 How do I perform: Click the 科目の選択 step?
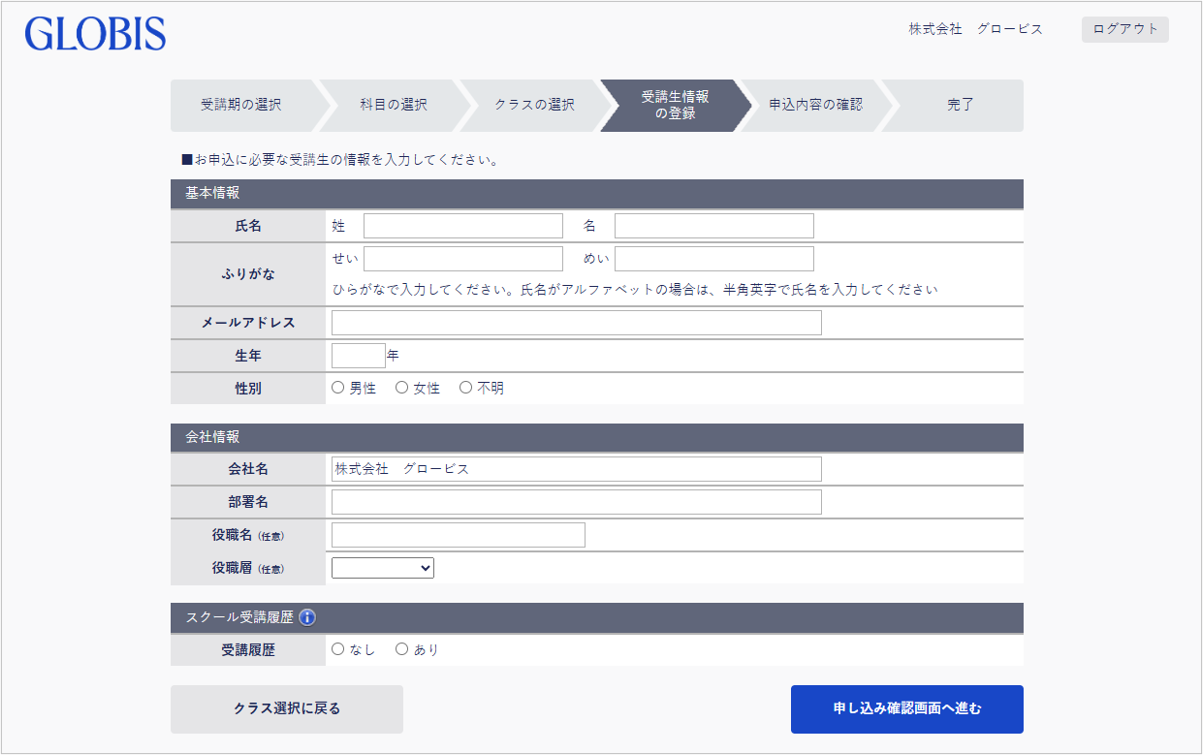click(392, 104)
